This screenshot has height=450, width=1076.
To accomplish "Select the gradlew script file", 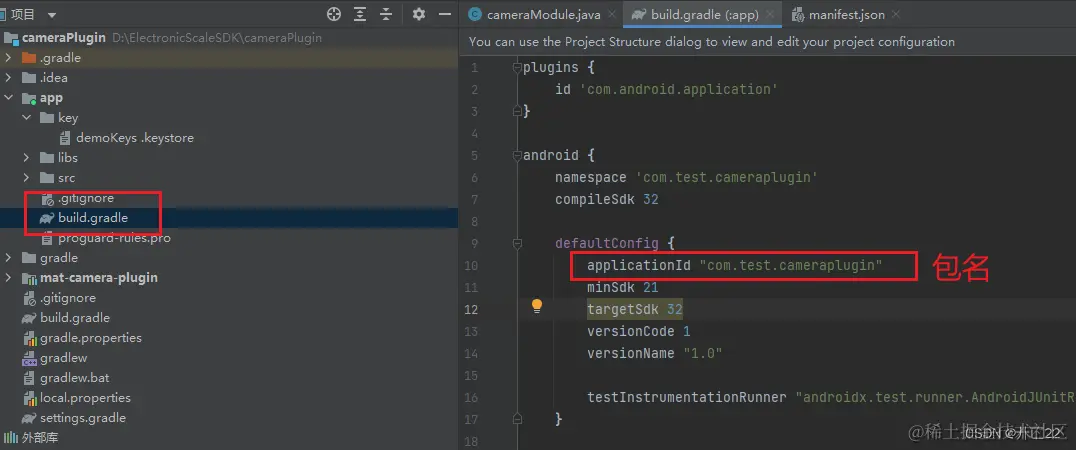I will 63,357.
